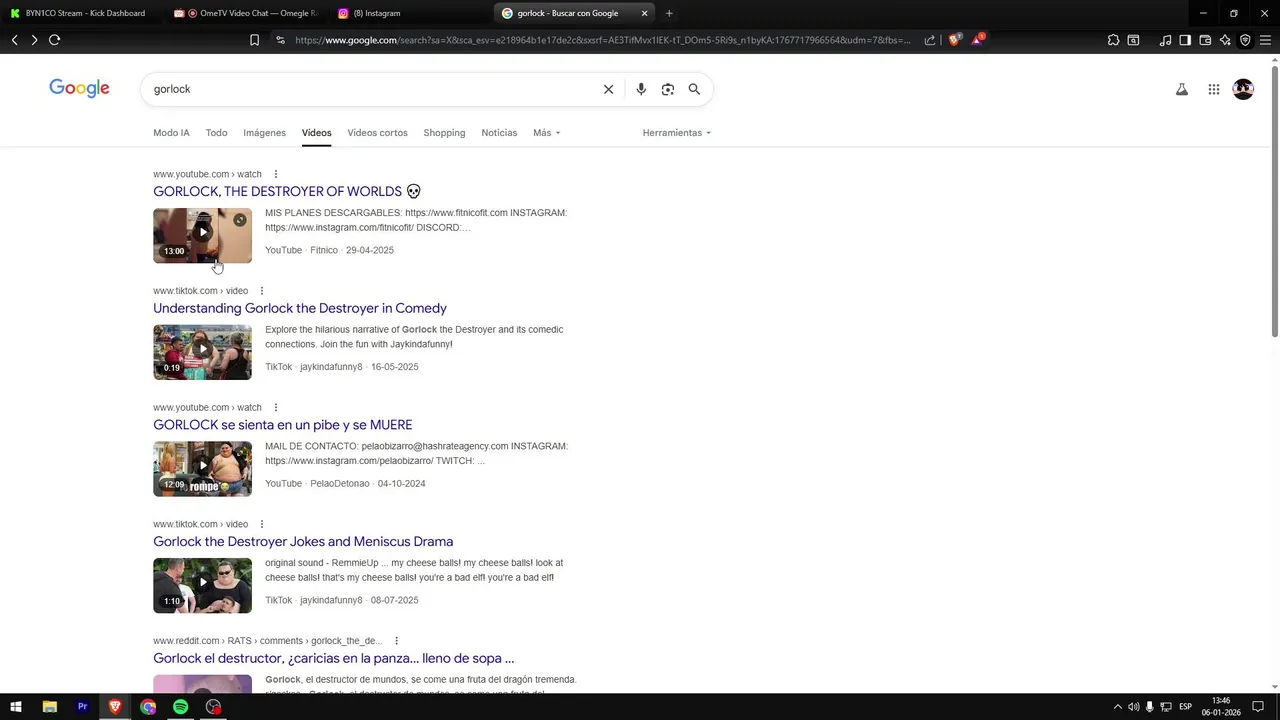1280x720 pixels.
Task: Open a new tab with the plus button
Action: coord(669,13)
